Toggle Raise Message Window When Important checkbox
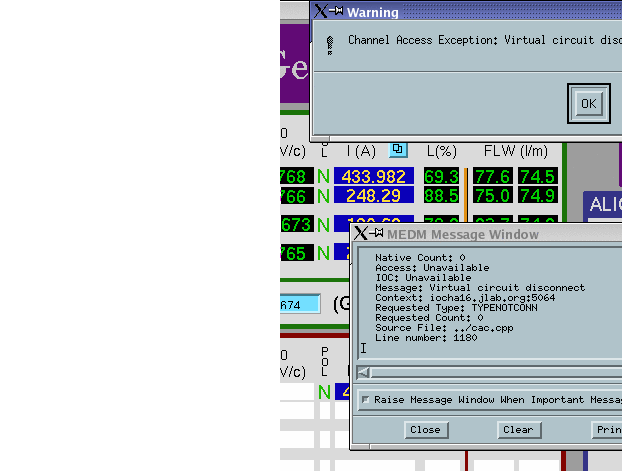 tap(365, 399)
